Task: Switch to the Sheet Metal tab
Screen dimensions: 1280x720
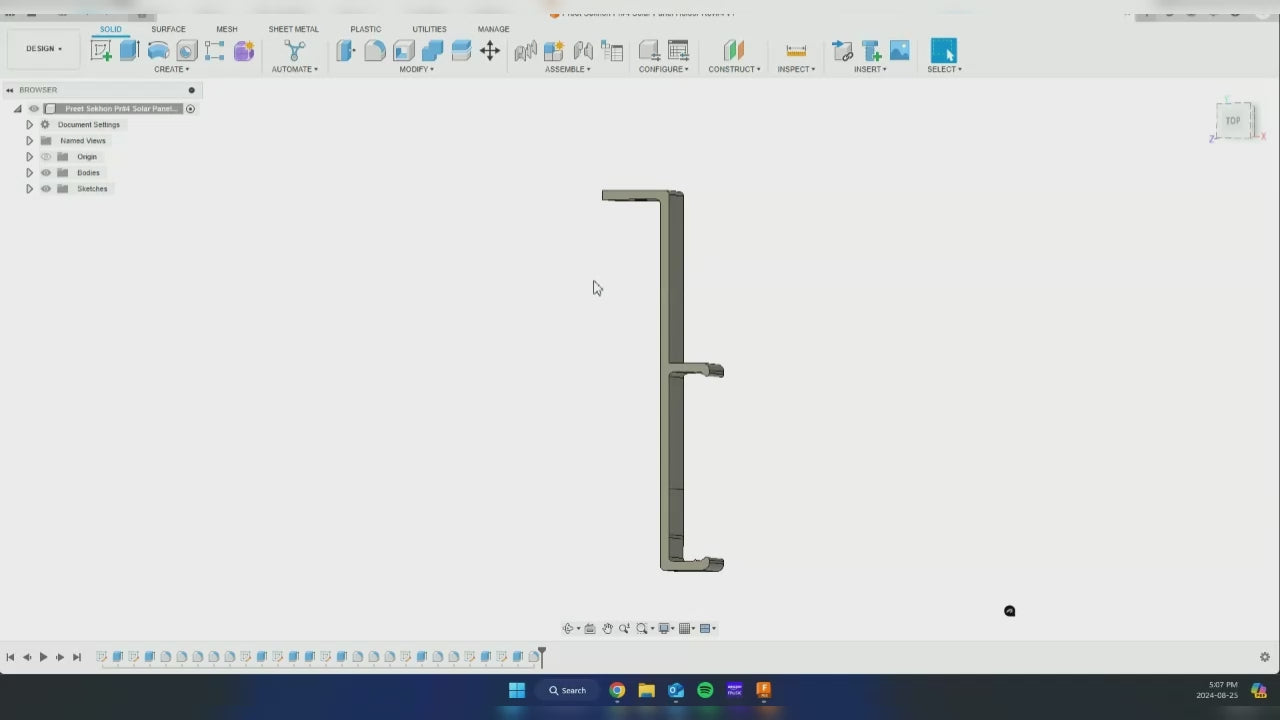Action: pos(293,29)
